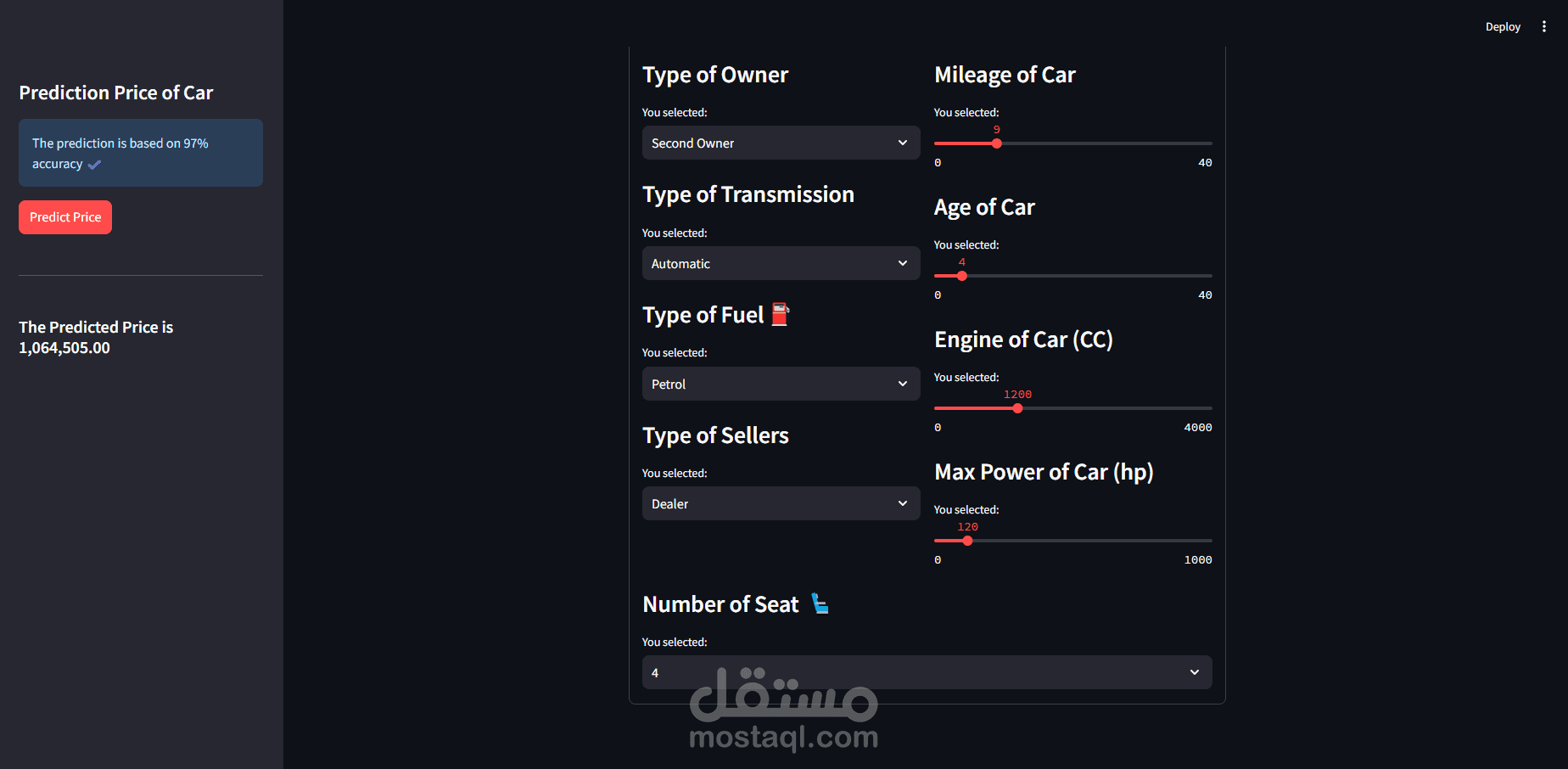The image size is (1568, 769).
Task: Click the Deploy button
Action: coord(1503,27)
